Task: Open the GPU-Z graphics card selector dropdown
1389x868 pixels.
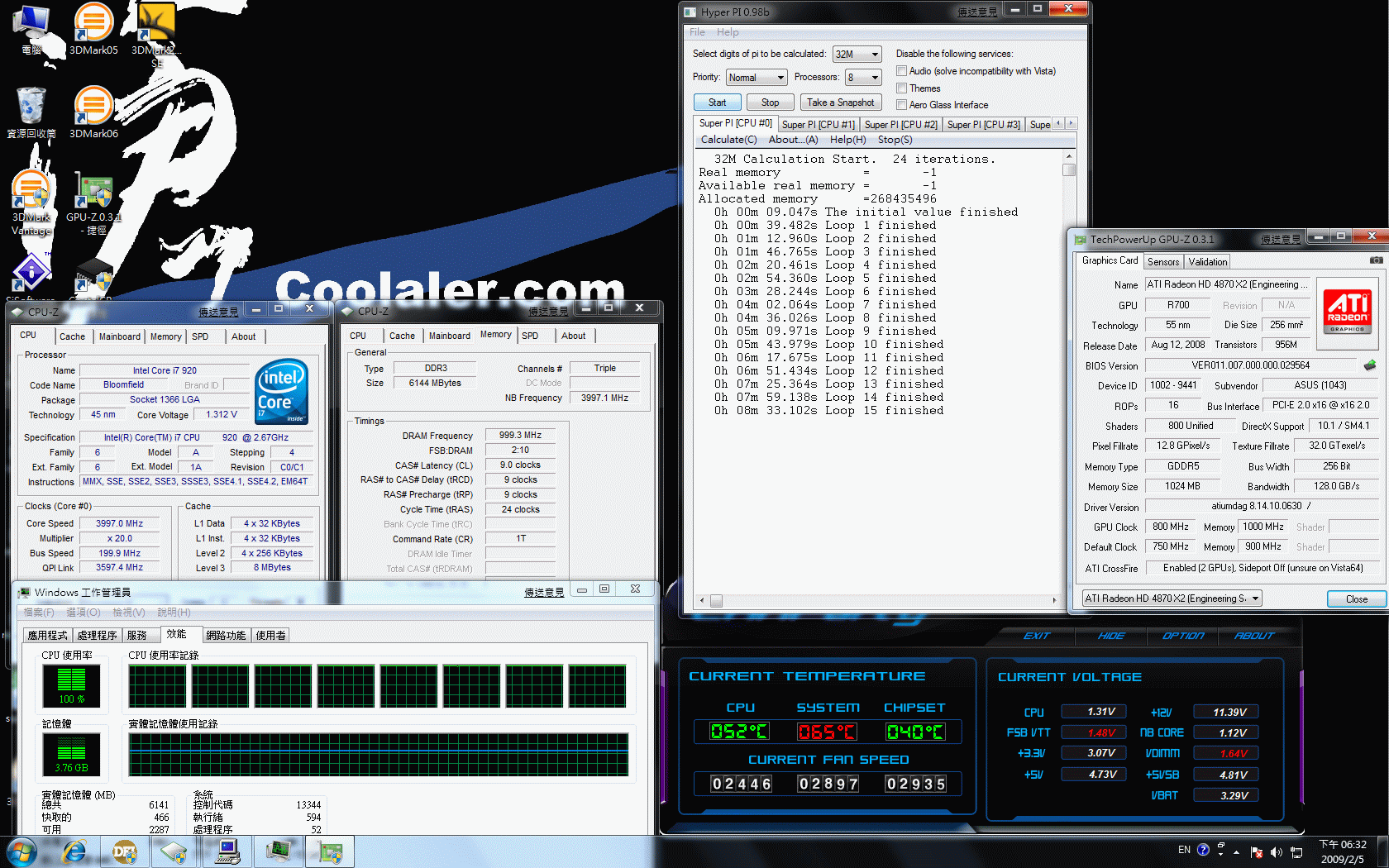Action: point(1172,599)
